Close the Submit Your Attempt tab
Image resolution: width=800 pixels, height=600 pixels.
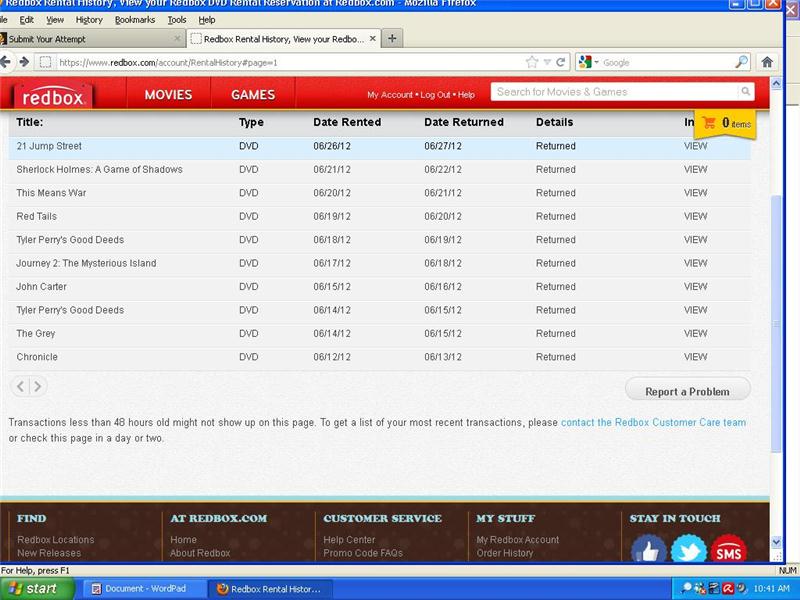pos(177,39)
